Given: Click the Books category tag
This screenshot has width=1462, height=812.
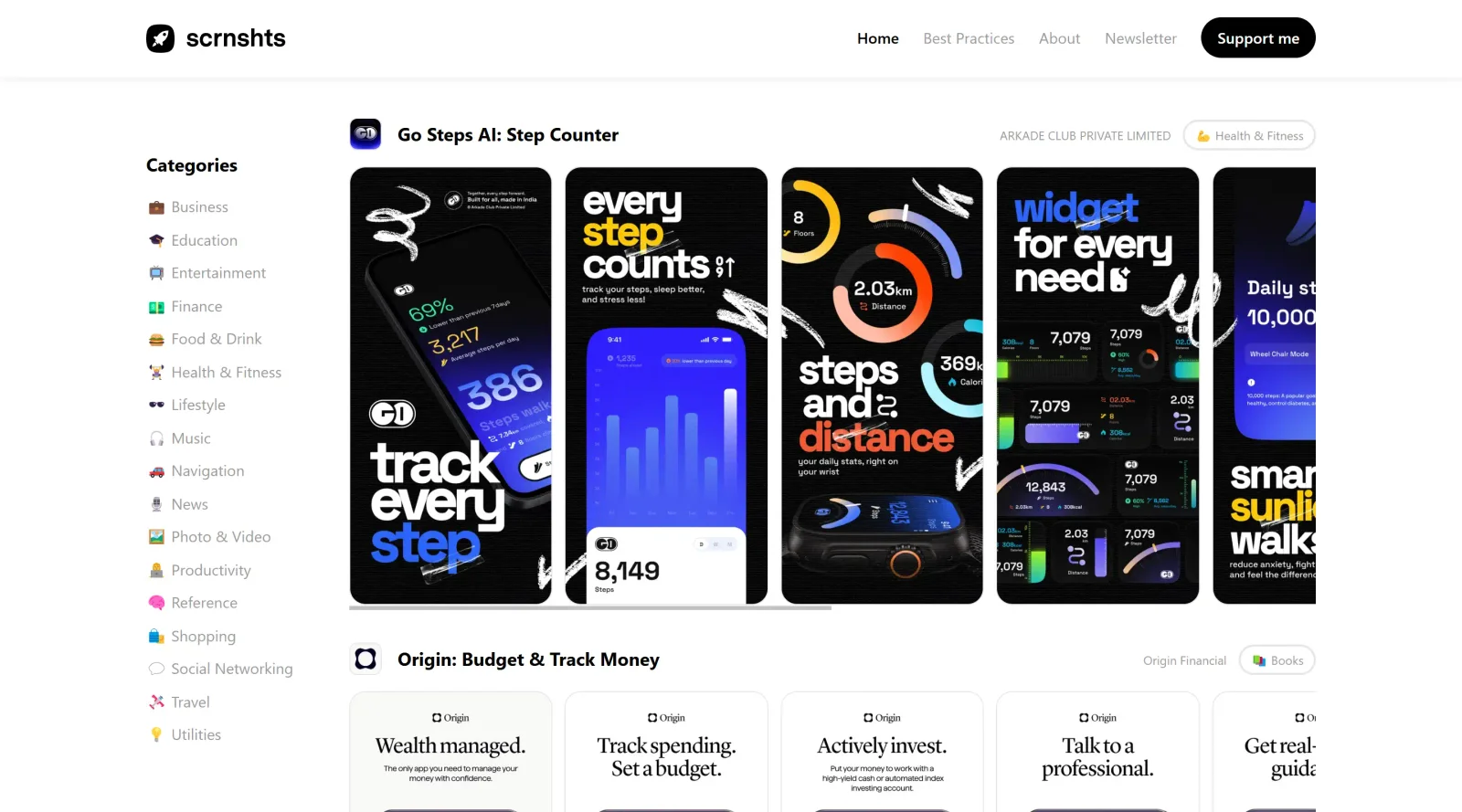Looking at the screenshot, I should pyautogui.click(x=1277, y=660).
